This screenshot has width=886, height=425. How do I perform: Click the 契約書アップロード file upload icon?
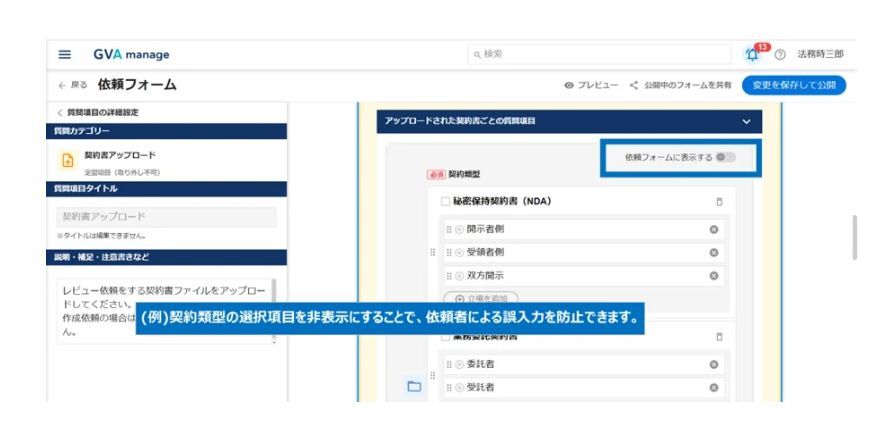[x=68, y=161]
